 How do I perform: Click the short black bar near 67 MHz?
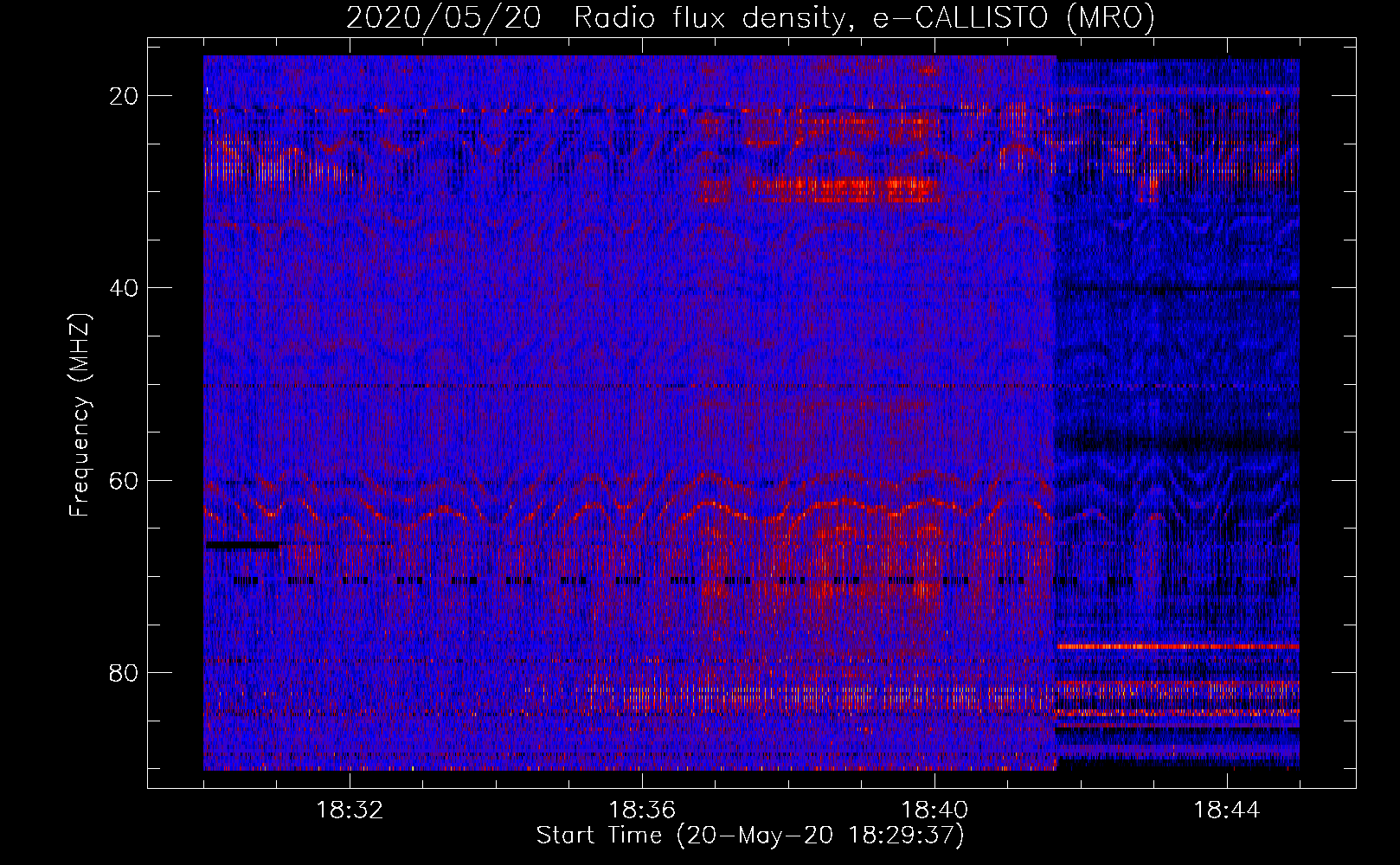coord(243,545)
